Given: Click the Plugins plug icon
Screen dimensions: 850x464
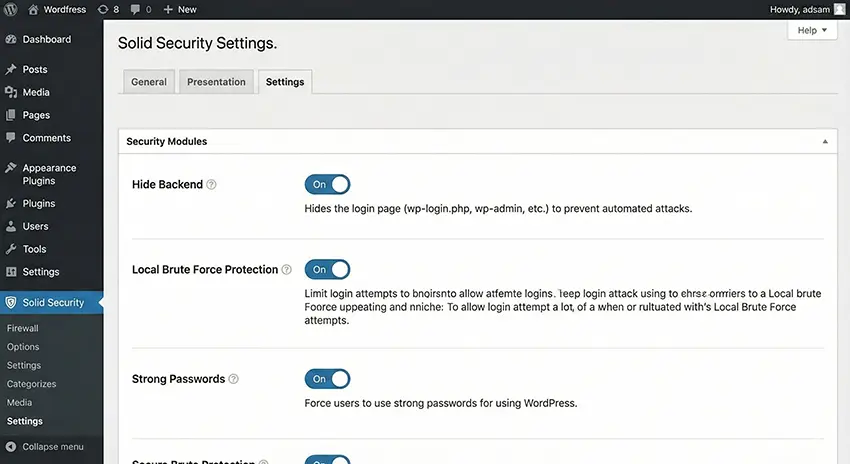Looking at the screenshot, I should tap(11, 203).
